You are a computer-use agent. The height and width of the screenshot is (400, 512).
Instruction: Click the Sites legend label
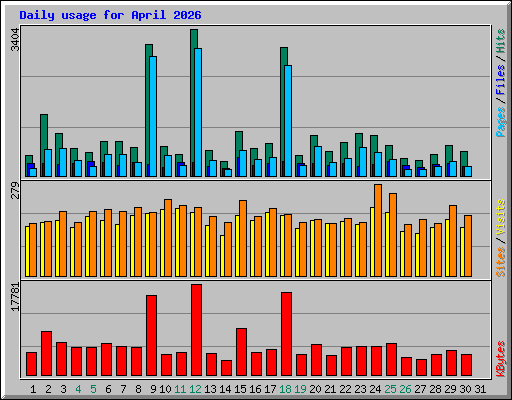[501, 262]
